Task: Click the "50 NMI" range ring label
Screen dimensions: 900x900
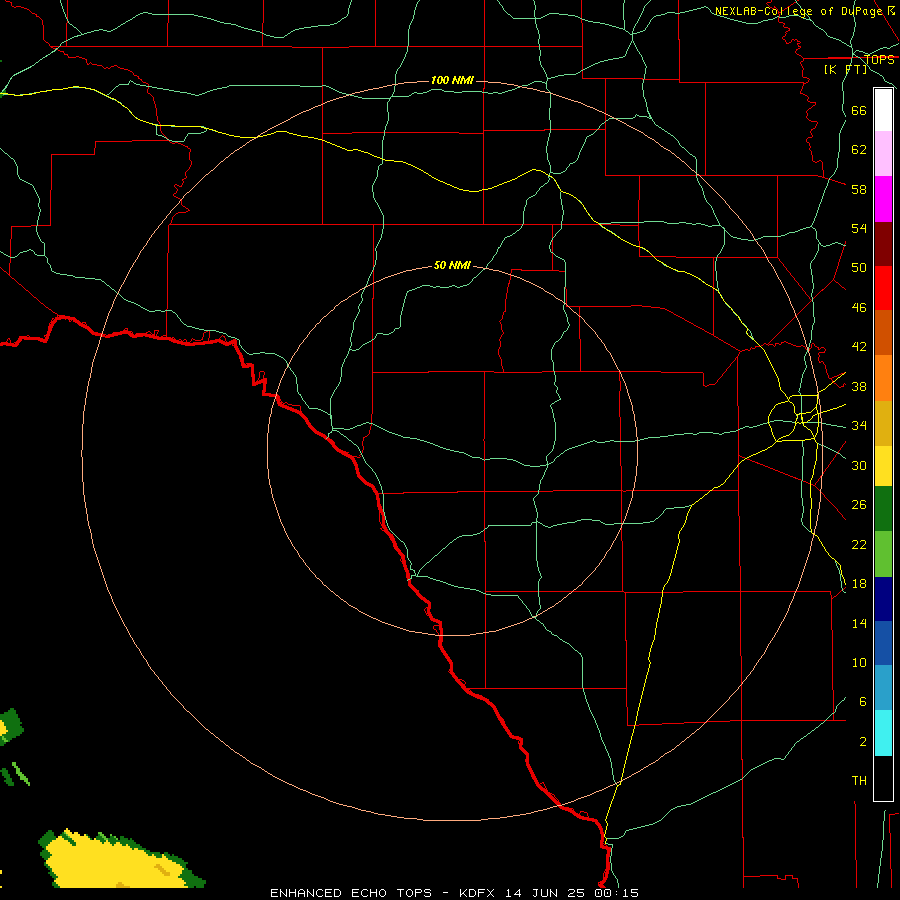Action: pyautogui.click(x=452, y=265)
